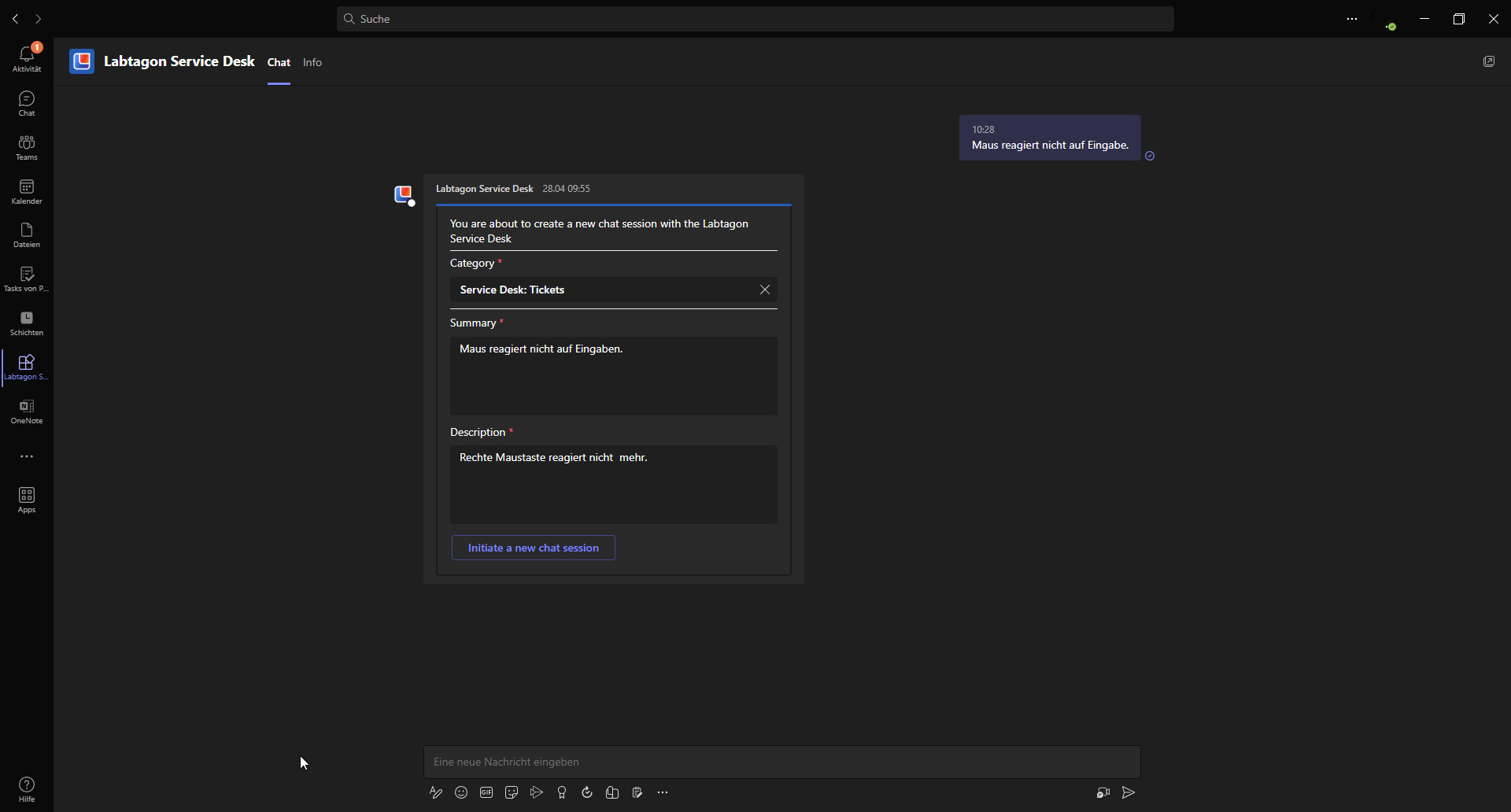Image resolution: width=1511 pixels, height=812 pixels.
Task: Click the clipboard pencil icon in the compose toolbar
Action: [x=637, y=792]
